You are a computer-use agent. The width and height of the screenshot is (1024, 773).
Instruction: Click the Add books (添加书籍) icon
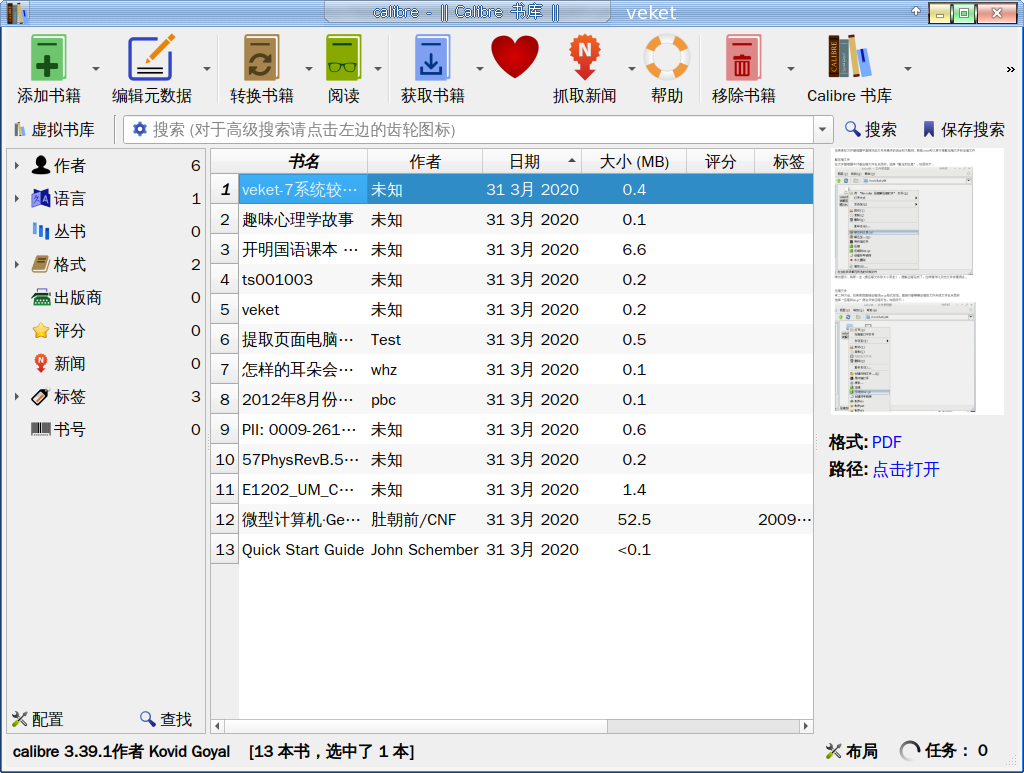[x=48, y=59]
